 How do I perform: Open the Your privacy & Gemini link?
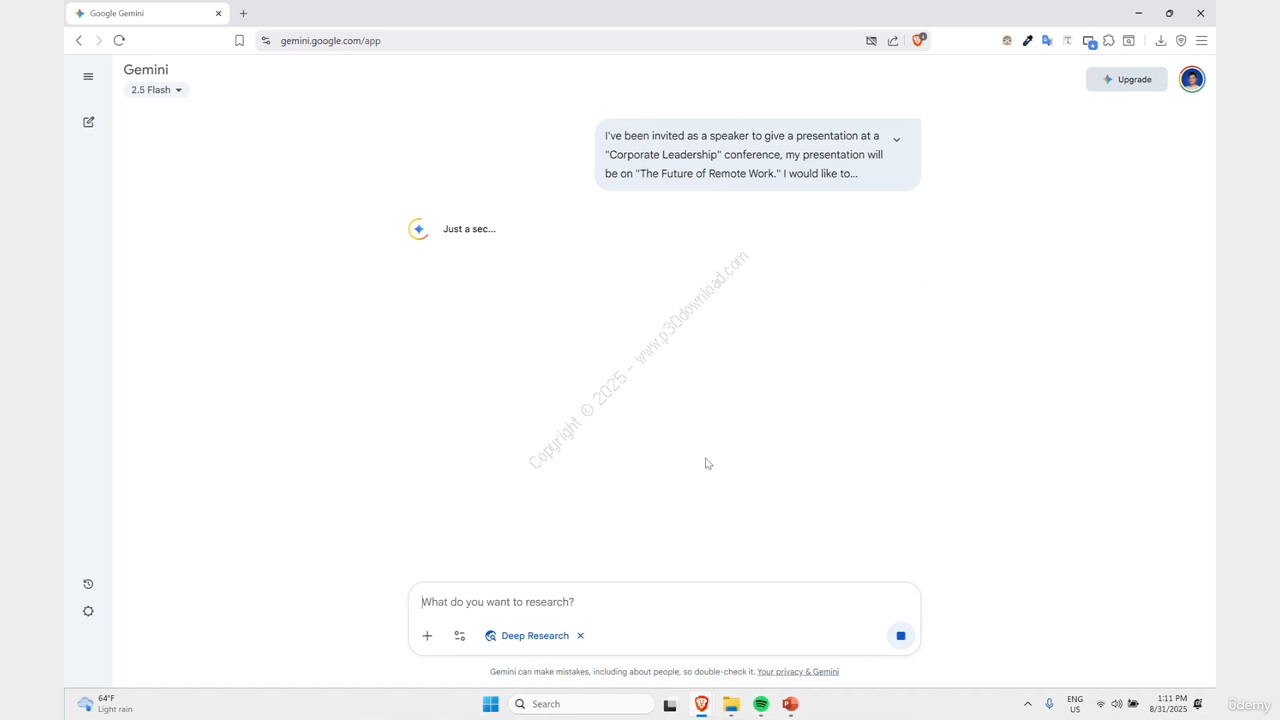coord(797,672)
